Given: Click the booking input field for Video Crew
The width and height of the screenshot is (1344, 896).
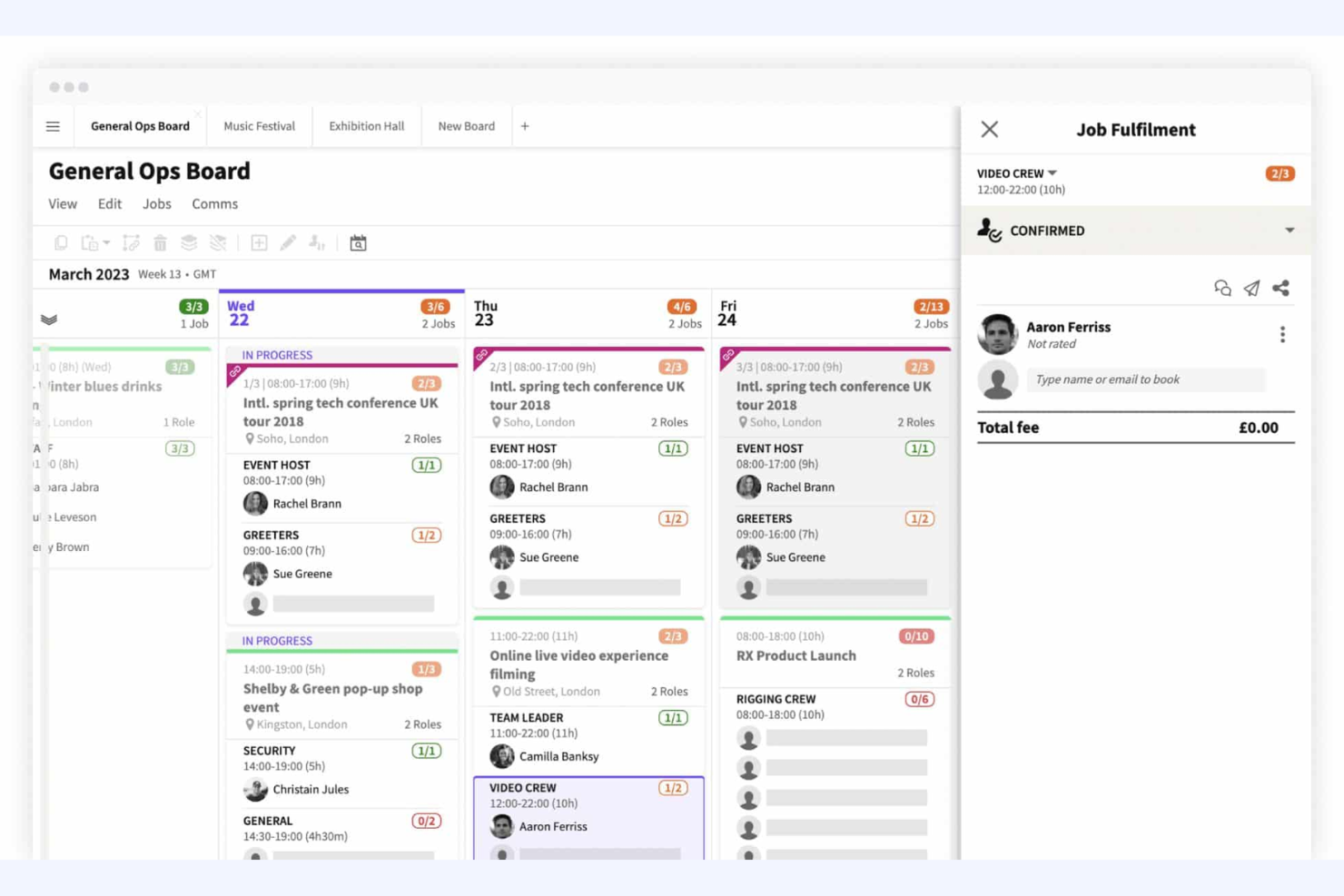Looking at the screenshot, I should click(x=1145, y=379).
